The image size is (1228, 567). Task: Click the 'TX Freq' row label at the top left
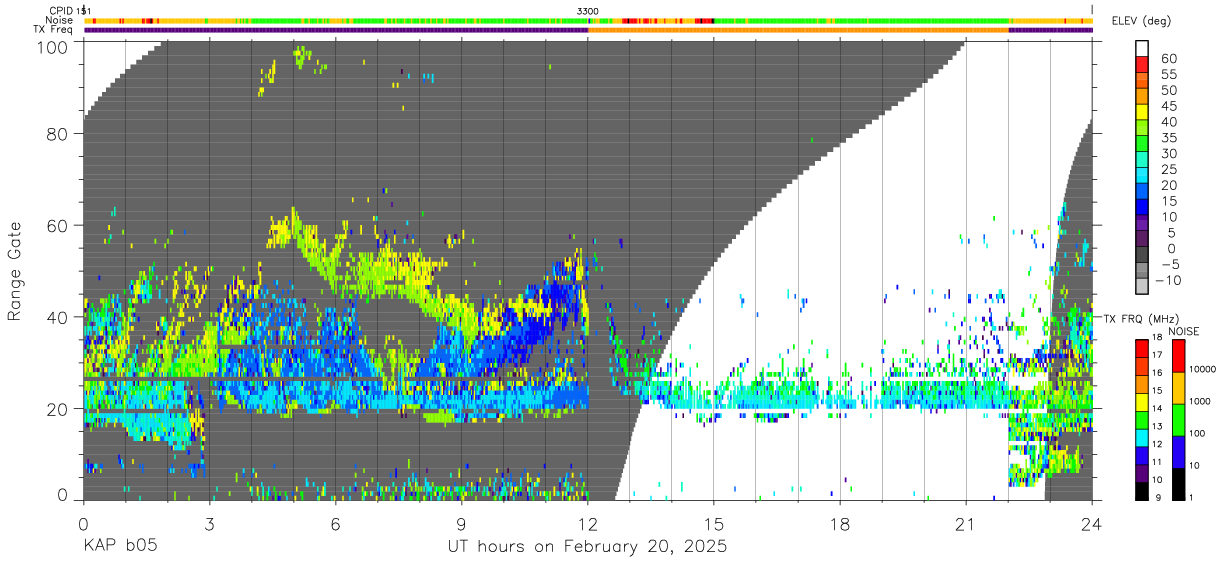click(54, 30)
